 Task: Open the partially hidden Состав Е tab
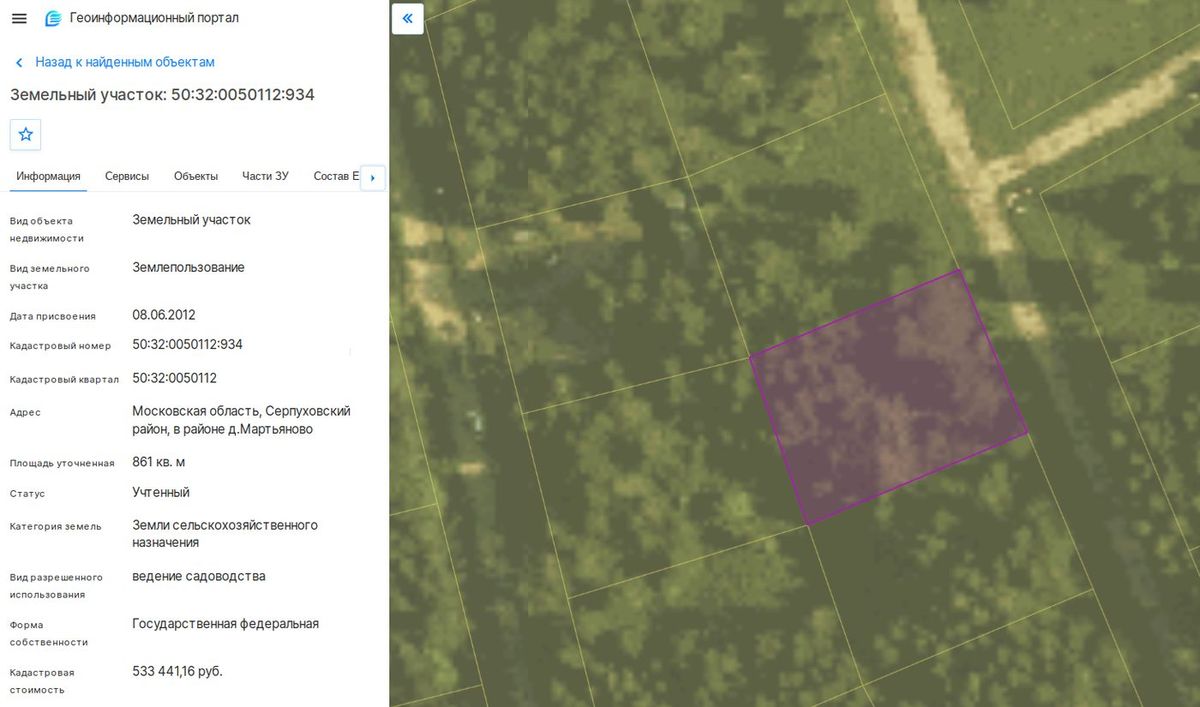click(x=335, y=176)
